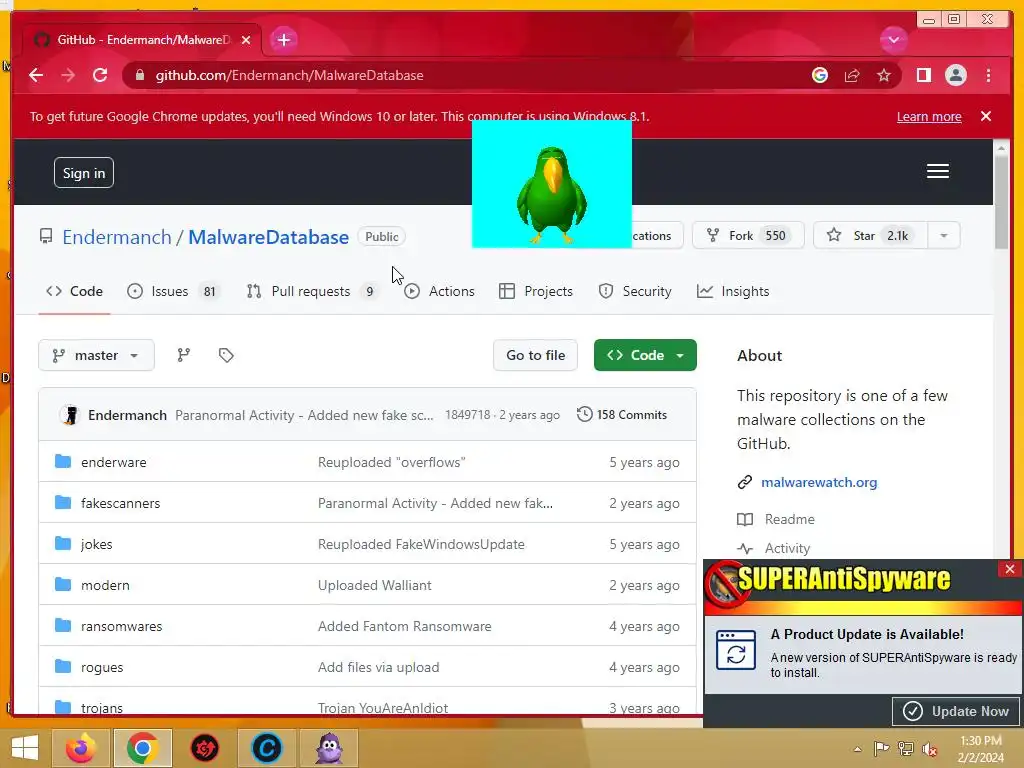Click the padlock site info icon
This screenshot has width=1024, height=768.
coord(139,75)
